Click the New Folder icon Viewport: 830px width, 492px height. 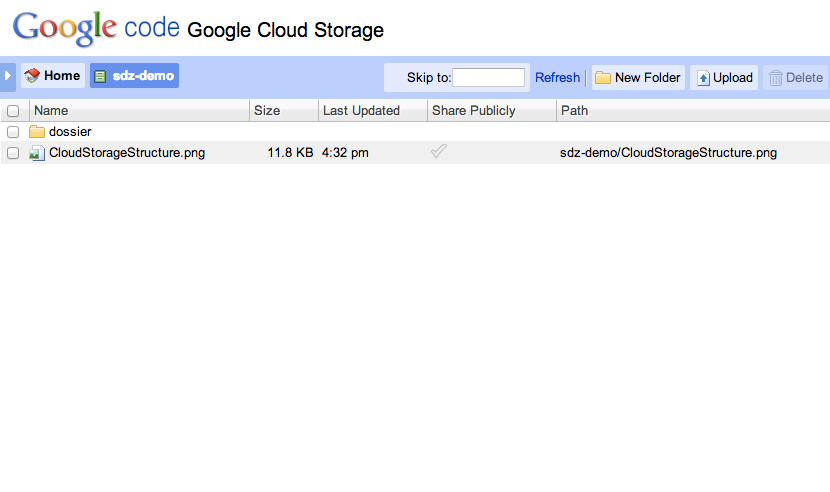(603, 78)
